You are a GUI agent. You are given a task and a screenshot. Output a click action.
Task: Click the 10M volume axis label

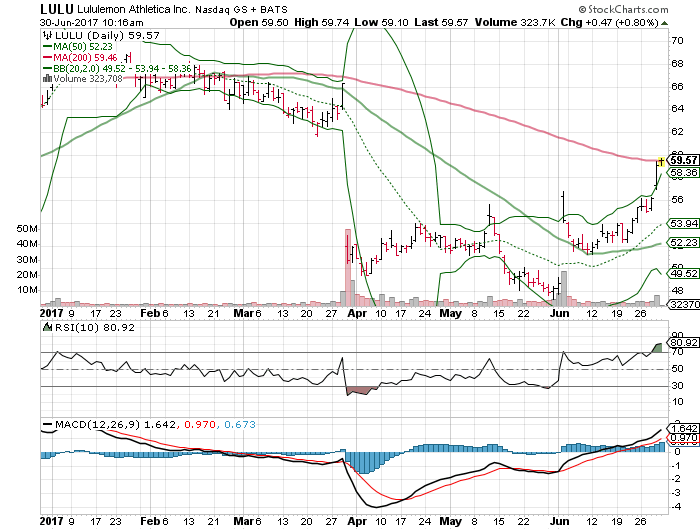click(x=27, y=290)
